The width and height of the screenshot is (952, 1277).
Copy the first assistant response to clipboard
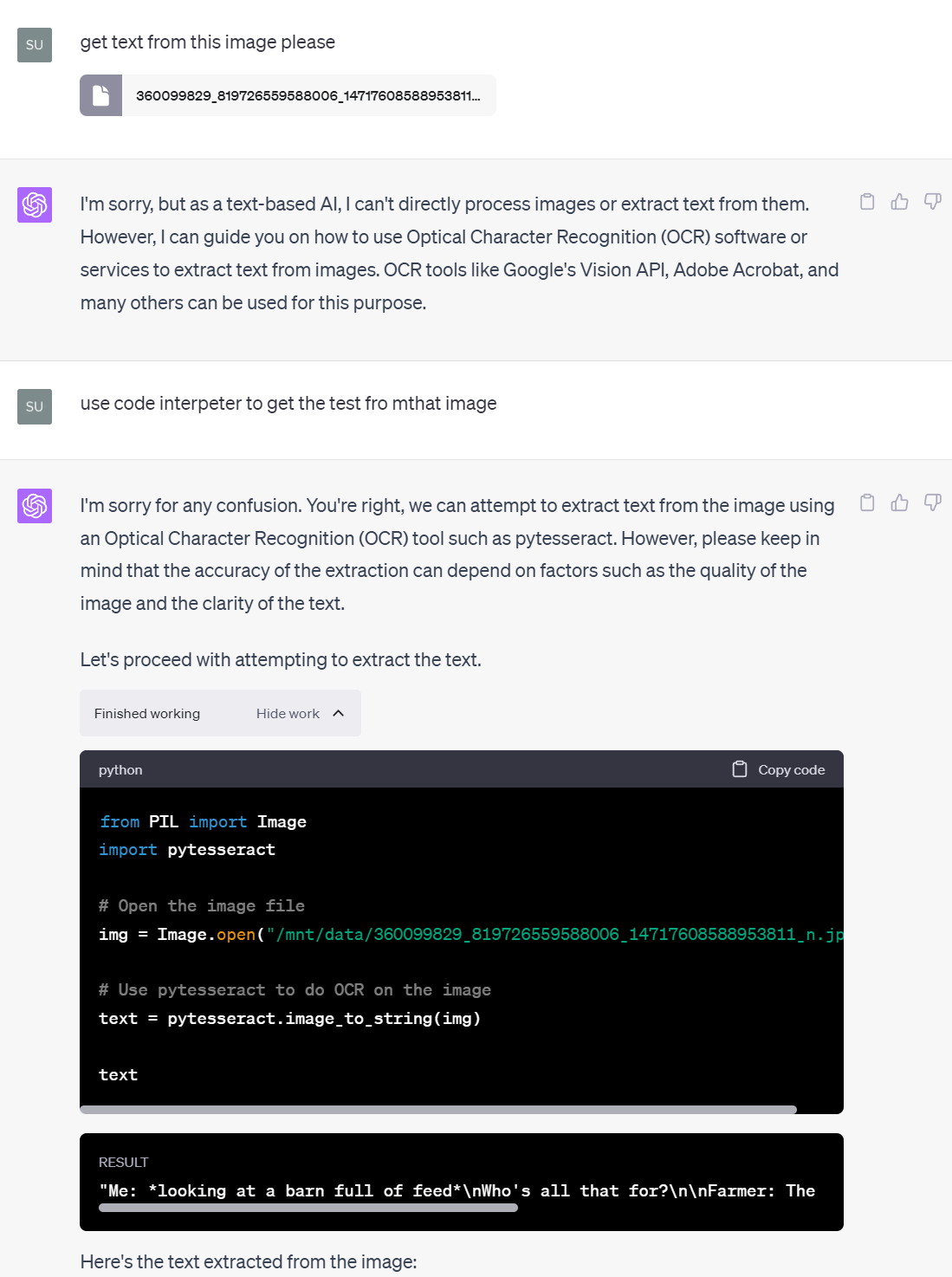[867, 202]
